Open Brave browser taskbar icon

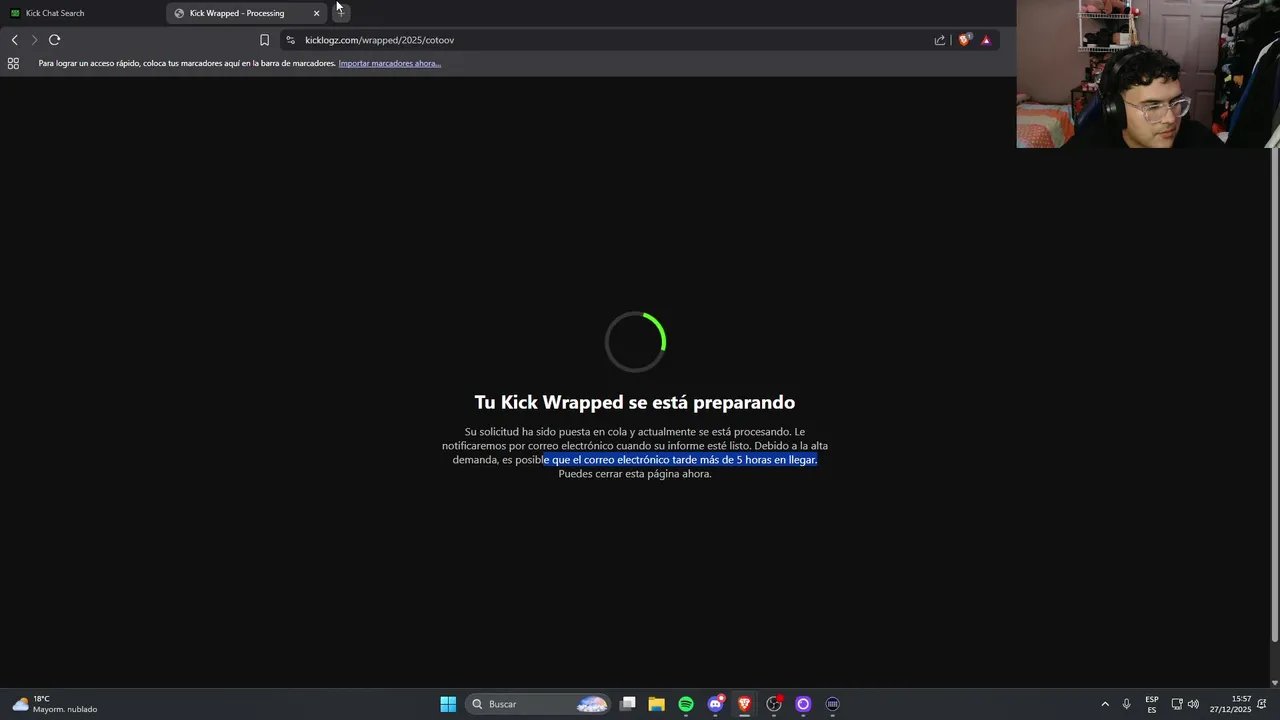coord(744,704)
